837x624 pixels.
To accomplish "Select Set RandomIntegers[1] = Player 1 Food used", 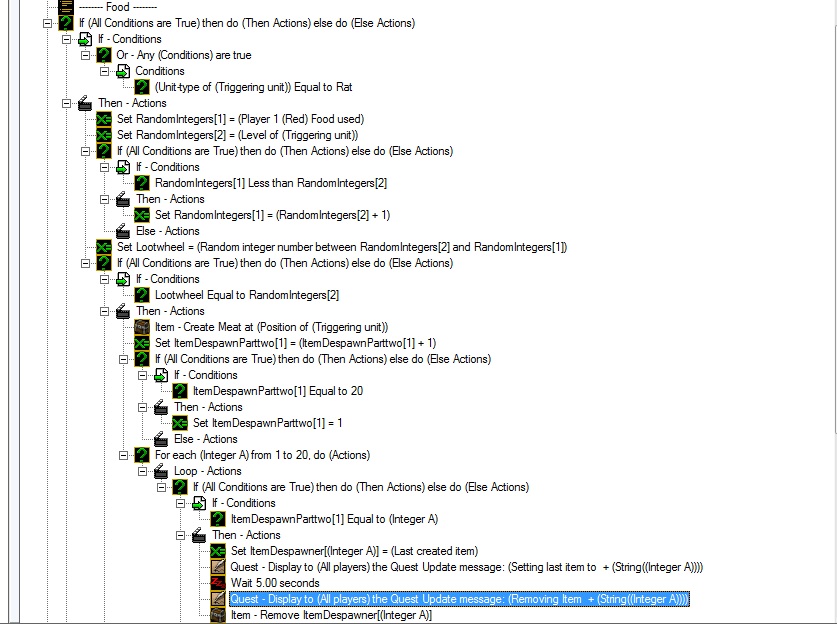I will click(x=240, y=119).
